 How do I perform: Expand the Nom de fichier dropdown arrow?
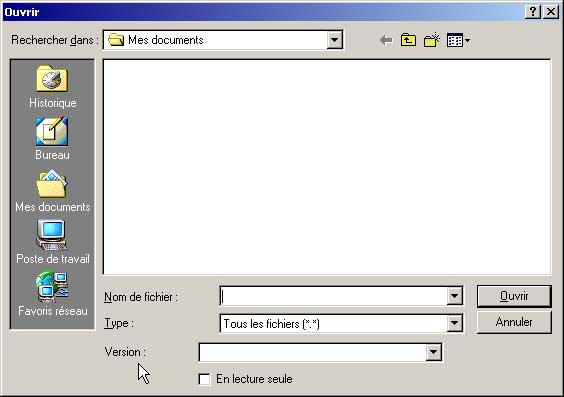point(455,296)
